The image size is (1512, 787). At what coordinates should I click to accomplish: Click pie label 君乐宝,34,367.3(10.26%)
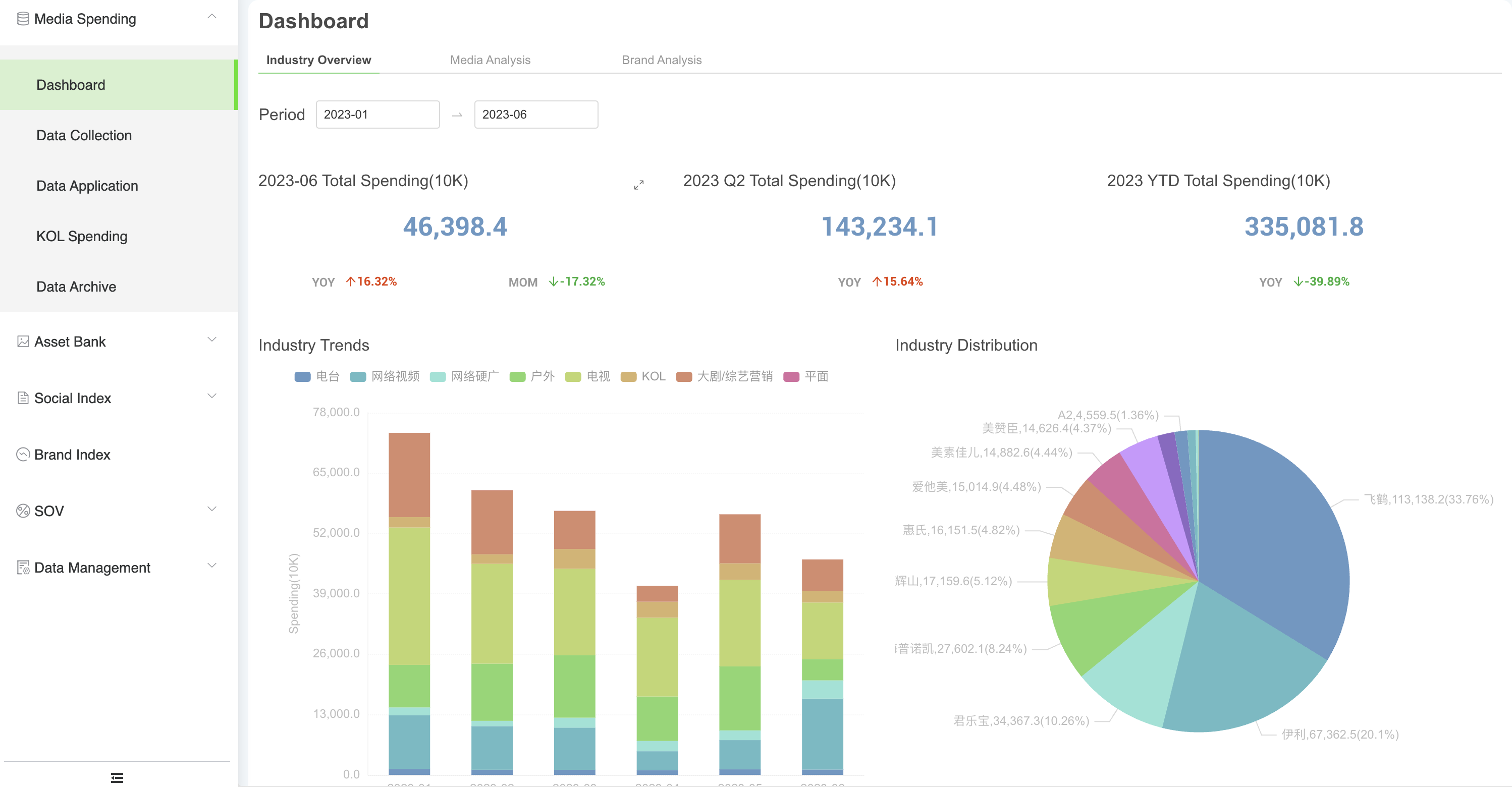[1021, 721]
